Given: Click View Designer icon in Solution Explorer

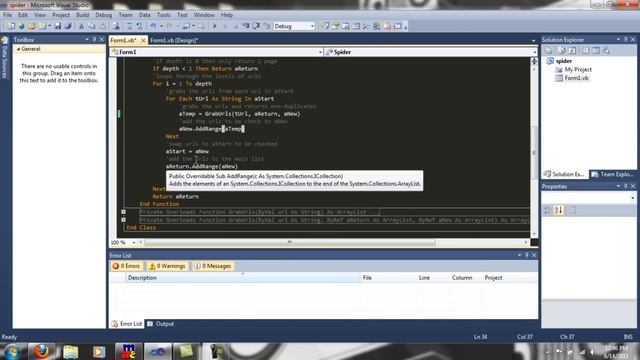Looking at the screenshot, I should 596,51.
